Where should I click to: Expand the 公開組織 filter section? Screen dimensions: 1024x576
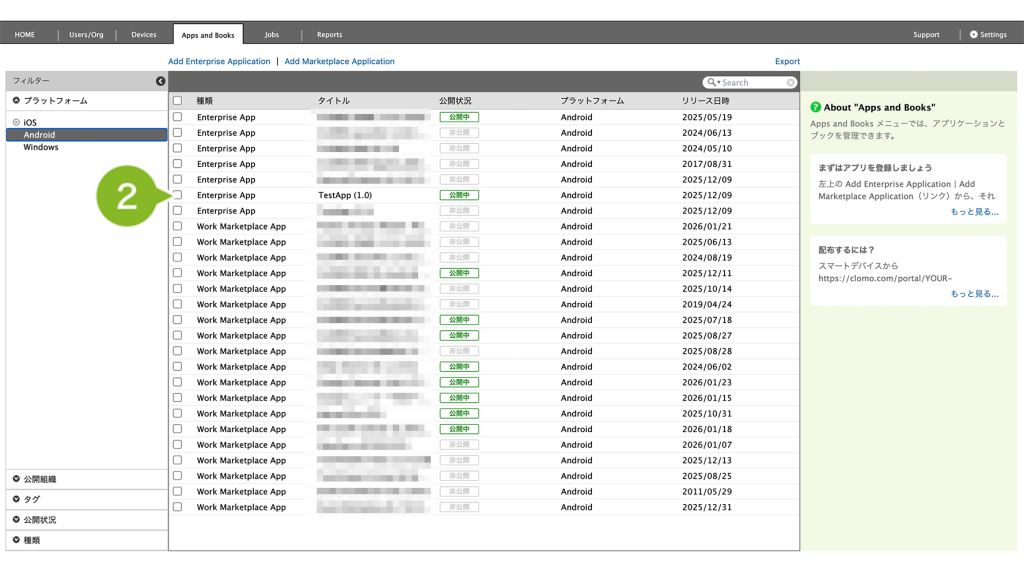(16, 479)
